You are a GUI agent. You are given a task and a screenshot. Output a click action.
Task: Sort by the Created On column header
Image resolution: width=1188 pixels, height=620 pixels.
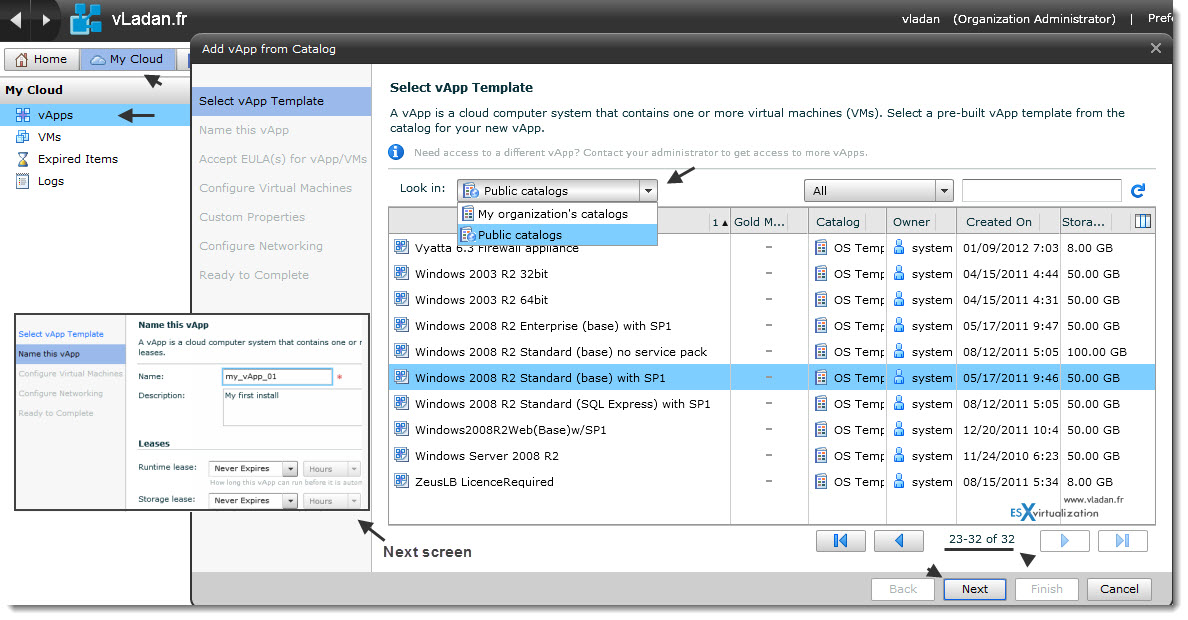pos(999,222)
